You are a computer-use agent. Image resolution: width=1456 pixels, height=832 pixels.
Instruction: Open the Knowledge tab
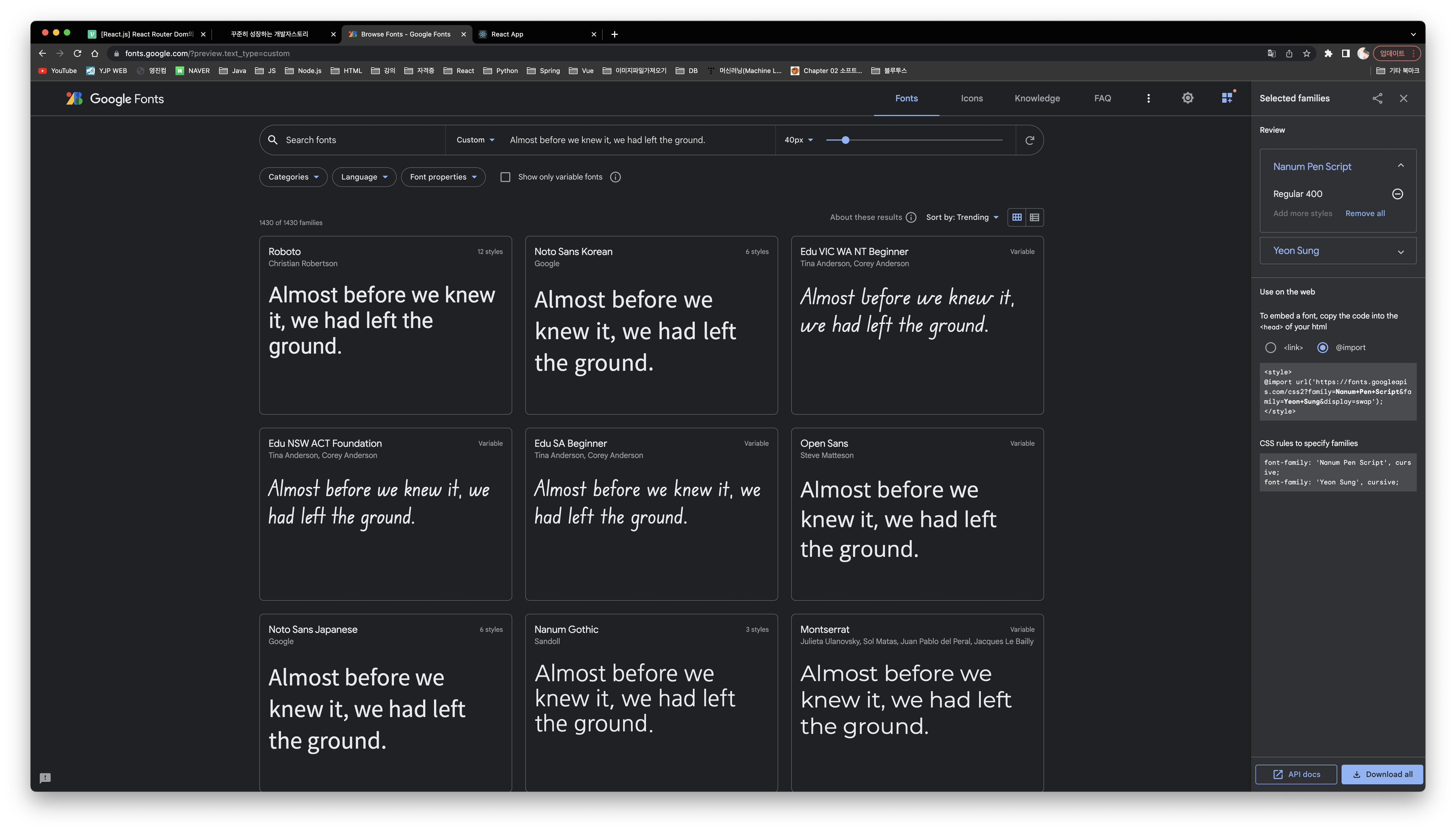coord(1037,98)
